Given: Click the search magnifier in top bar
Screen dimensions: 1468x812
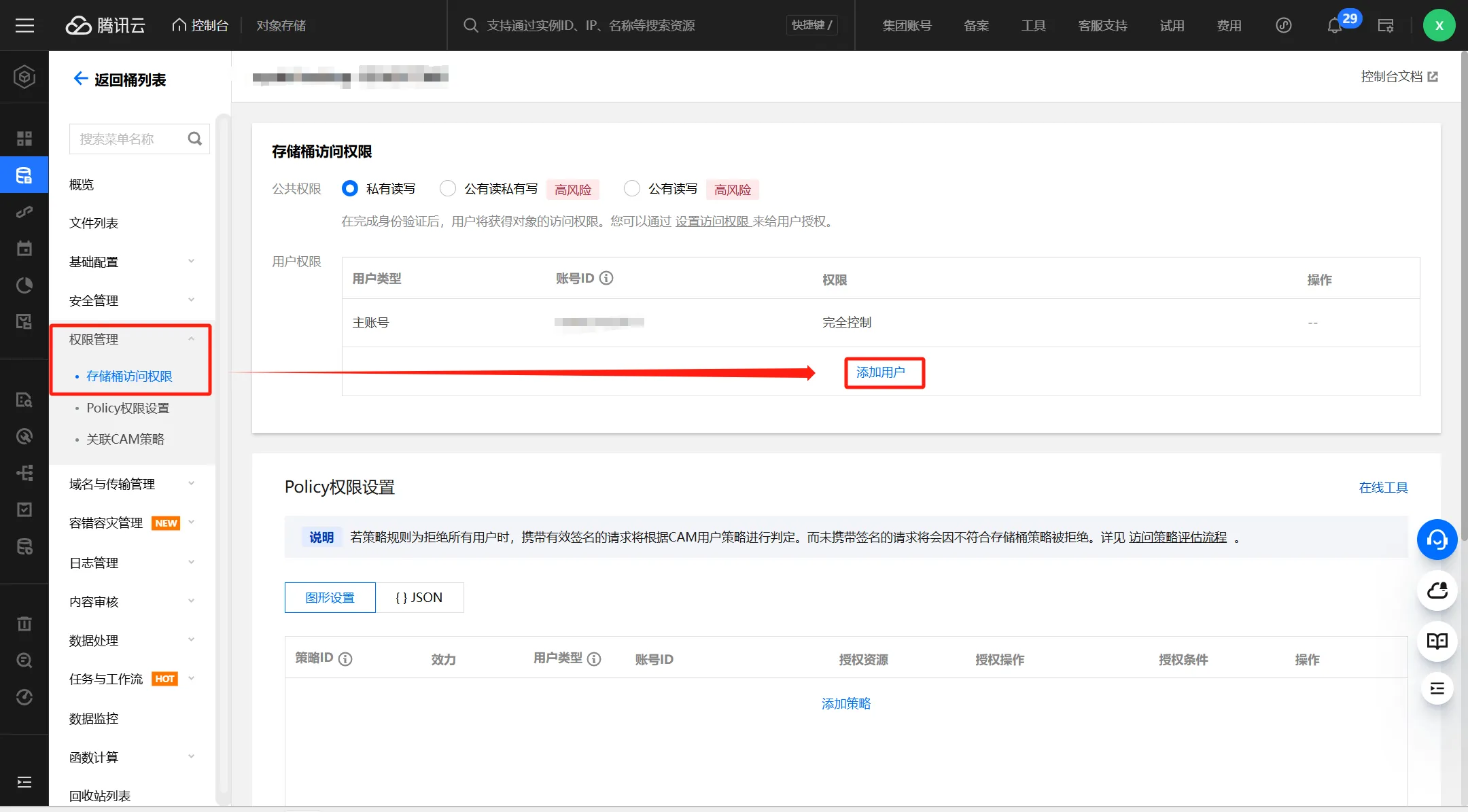Looking at the screenshot, I should 470,26.
